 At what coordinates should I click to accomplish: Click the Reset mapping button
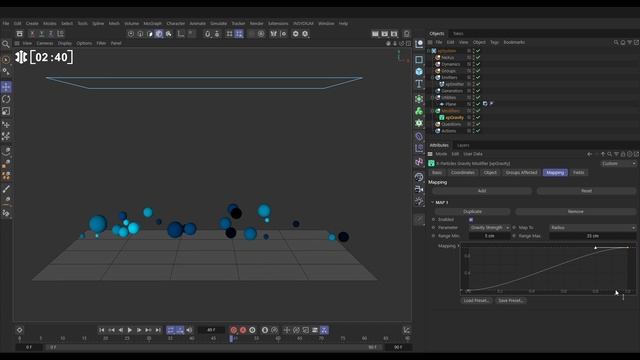click(x=586, y=191)
